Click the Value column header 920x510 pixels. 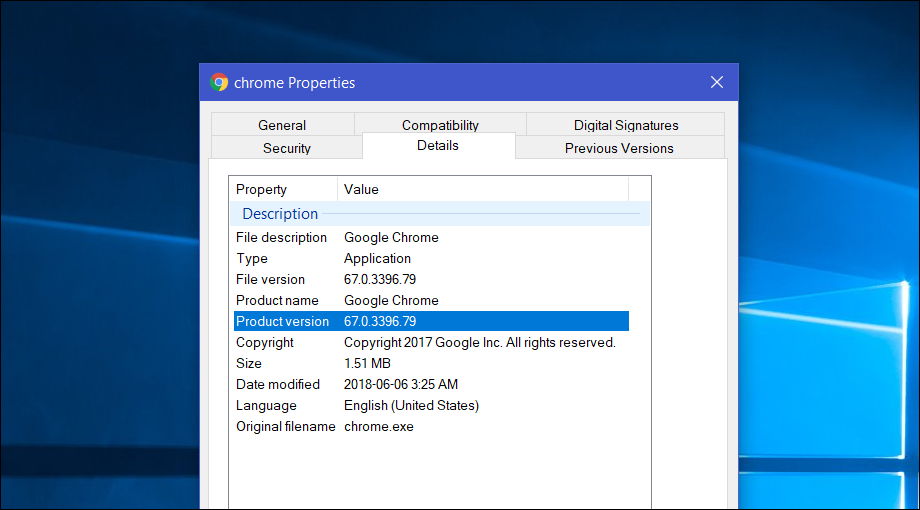pyautogui.click(x=483, y=189)
